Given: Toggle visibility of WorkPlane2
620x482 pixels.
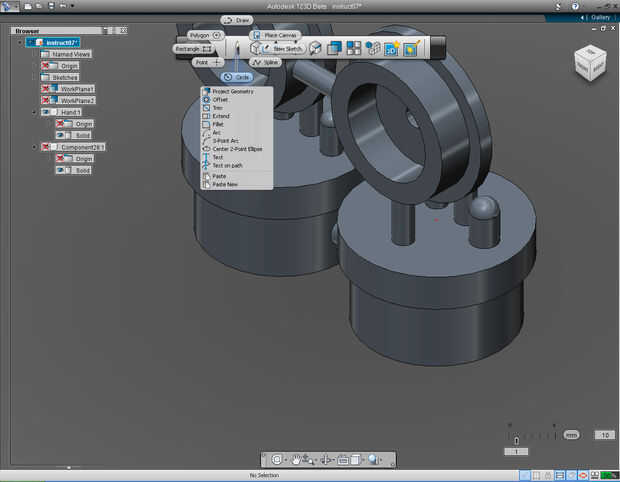Looking at the screenshot, I should pyautogui.click(x=45, y=100).
